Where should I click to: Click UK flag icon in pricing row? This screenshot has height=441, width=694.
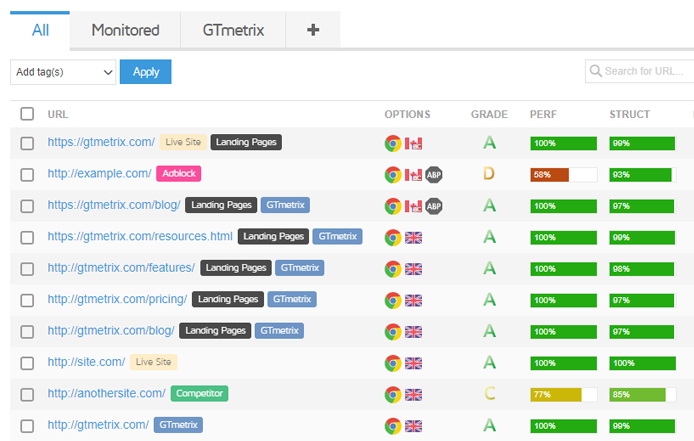(413, 301)
